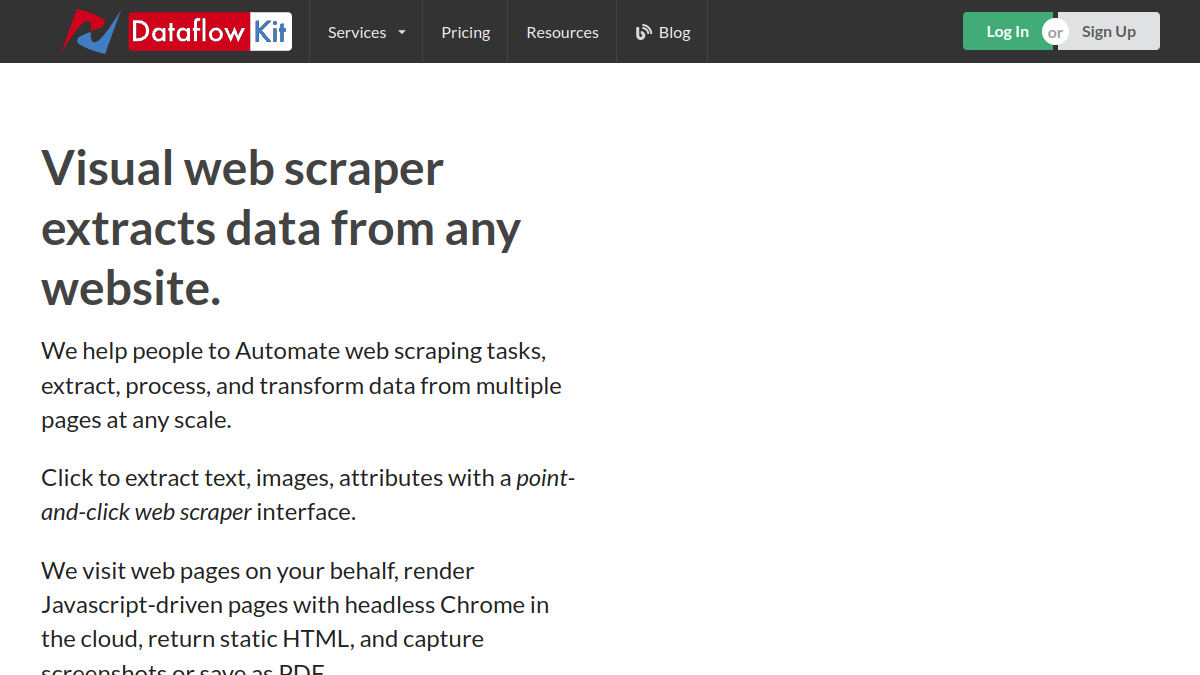Image resolution: width=1200 pixels, height=675 pixels.
Task: Click the Sign Up button
Action: pyautogui.click(x=1109, y=31)
